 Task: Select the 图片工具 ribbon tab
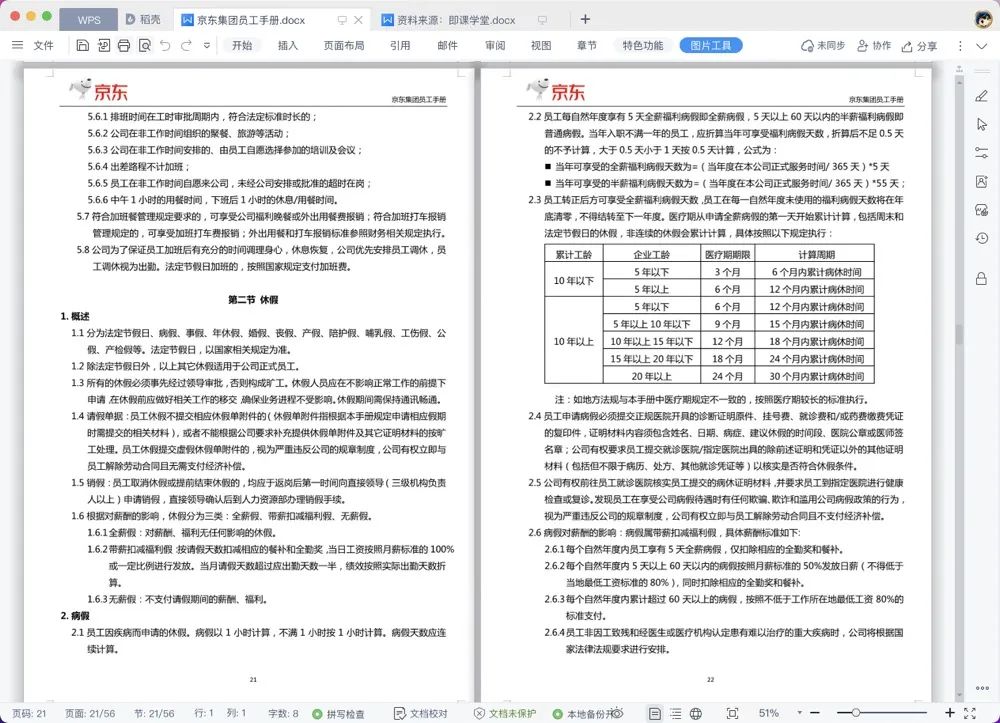coord(710,45)
